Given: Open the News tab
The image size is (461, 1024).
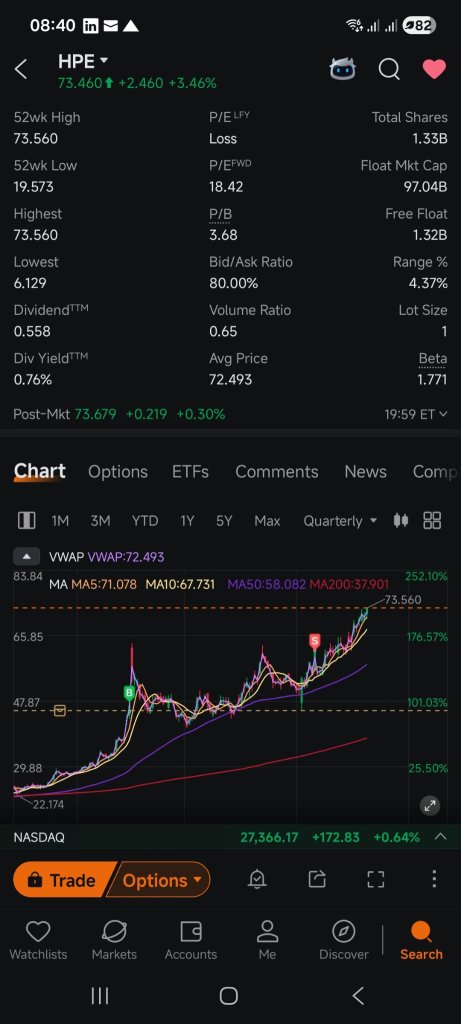Looking at the screenshot, I should coord(365,472).
